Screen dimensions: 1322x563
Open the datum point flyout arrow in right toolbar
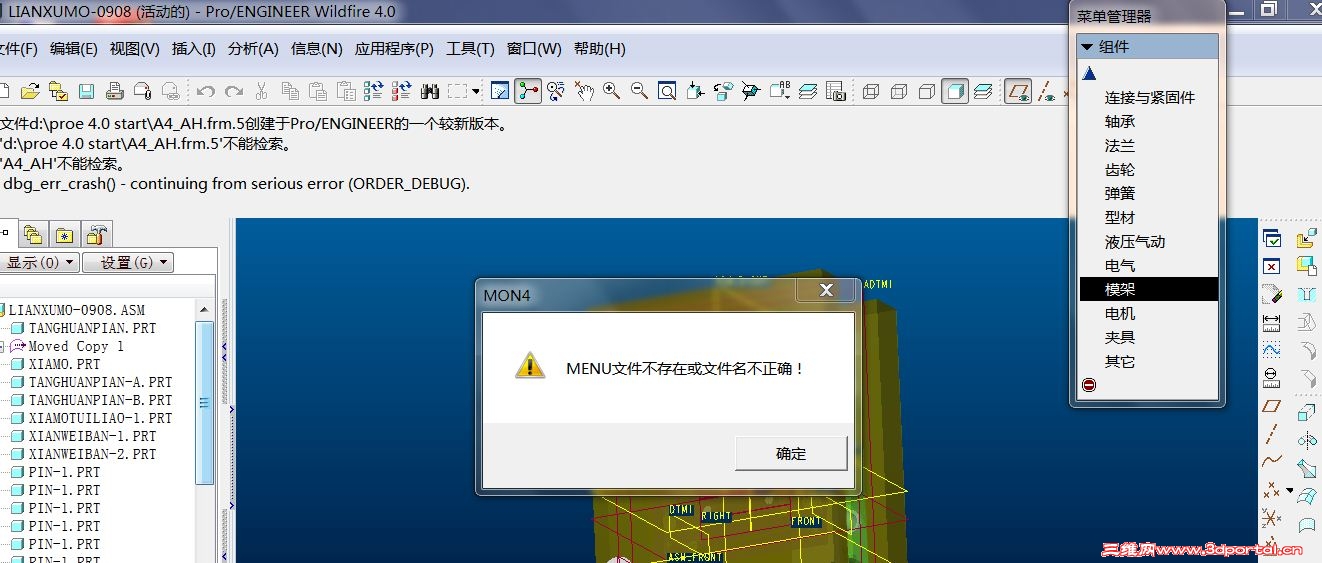pyautogui.click(x=1289, y=490)
